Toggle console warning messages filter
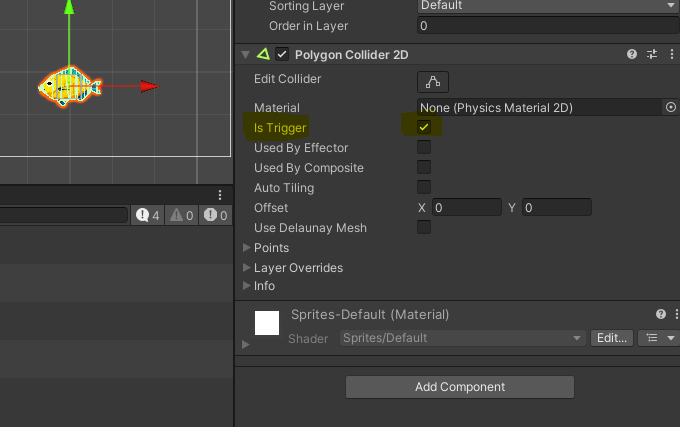This screenshot has height=427, width=680. point(182,215)
